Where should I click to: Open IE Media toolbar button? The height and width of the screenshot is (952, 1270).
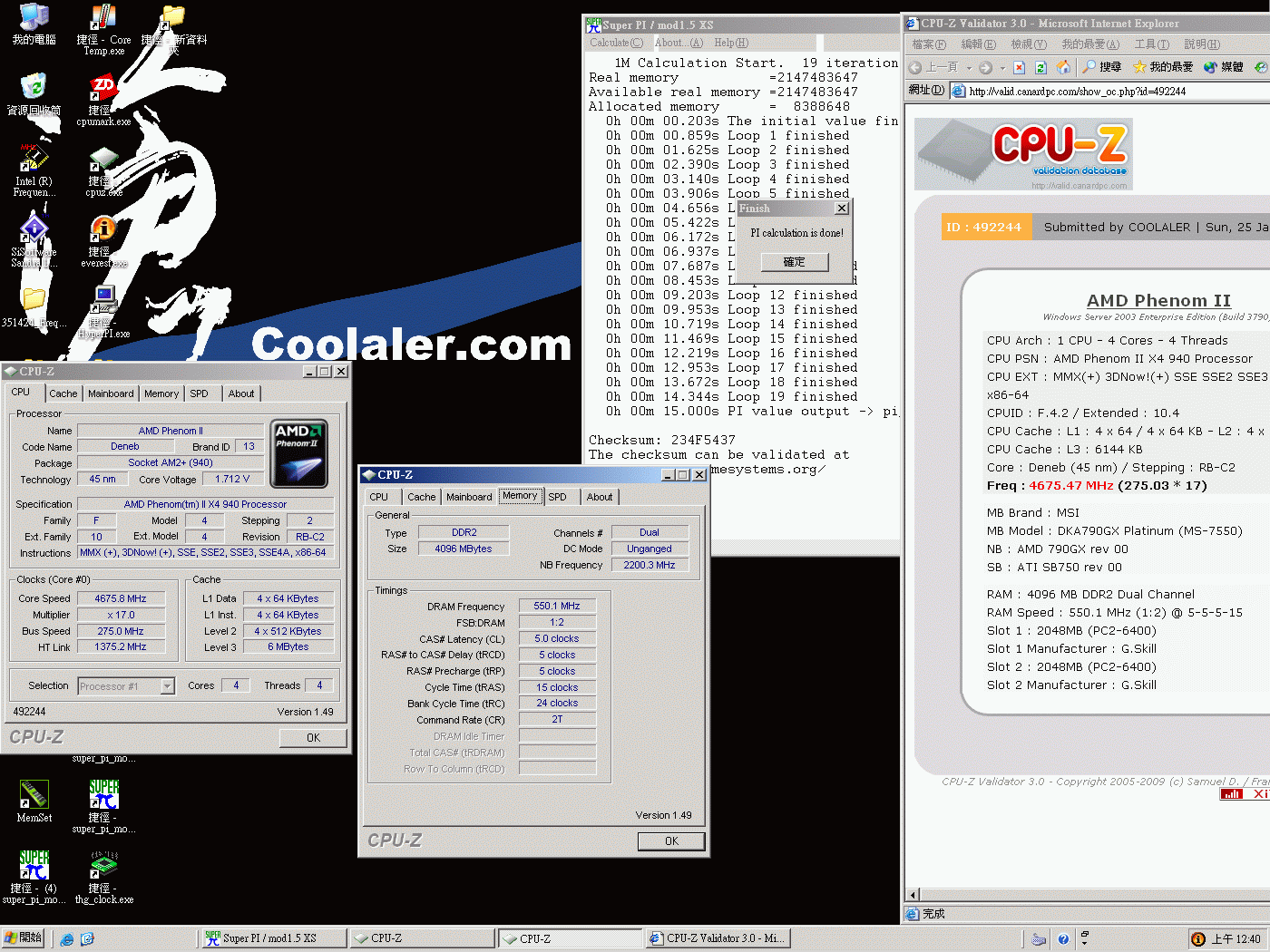click(x=1223, y=67)
